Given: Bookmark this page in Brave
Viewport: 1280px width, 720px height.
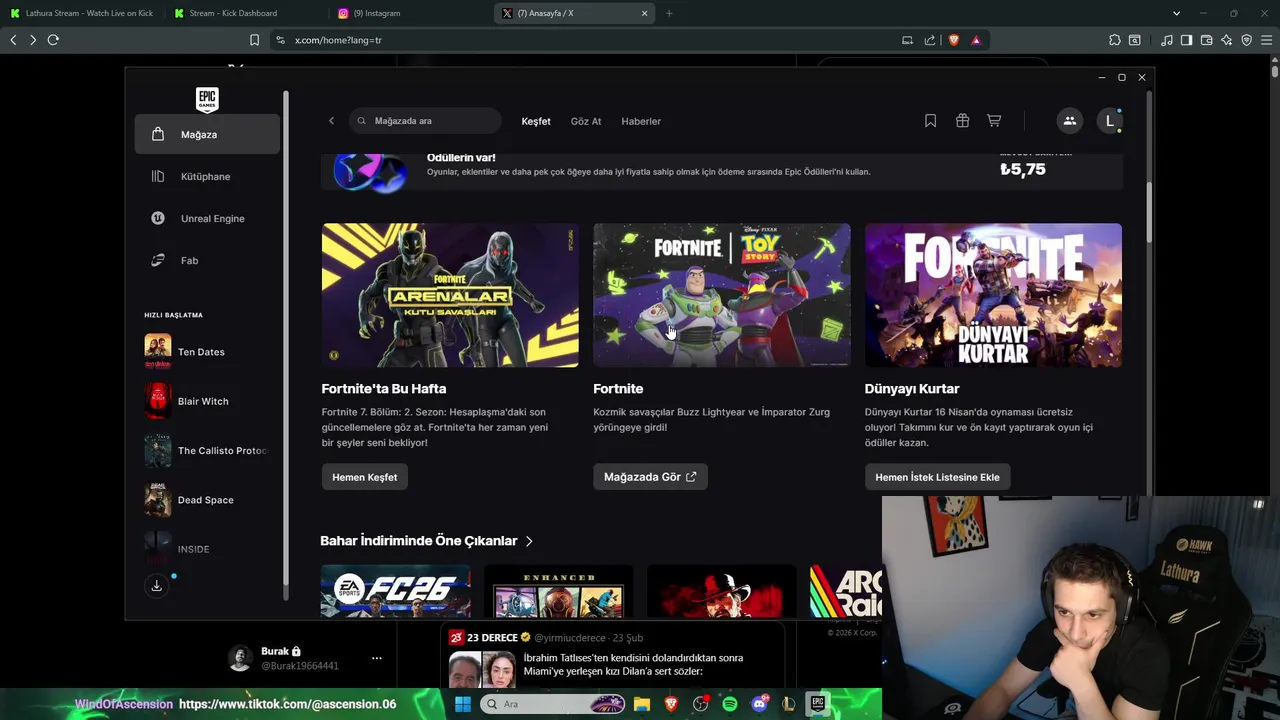Looking at the screenshot, I should tap(254, 40).
